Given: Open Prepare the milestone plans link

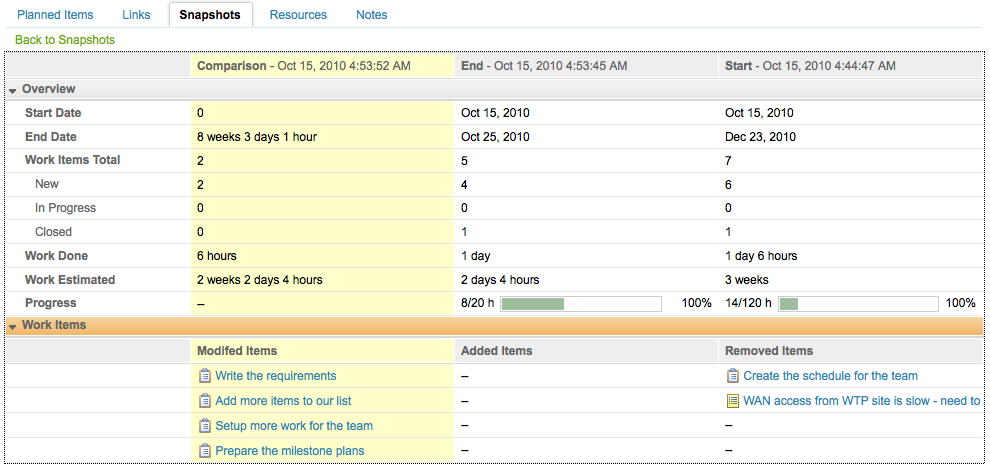Looking at the screenshot, I should (290, 451).
